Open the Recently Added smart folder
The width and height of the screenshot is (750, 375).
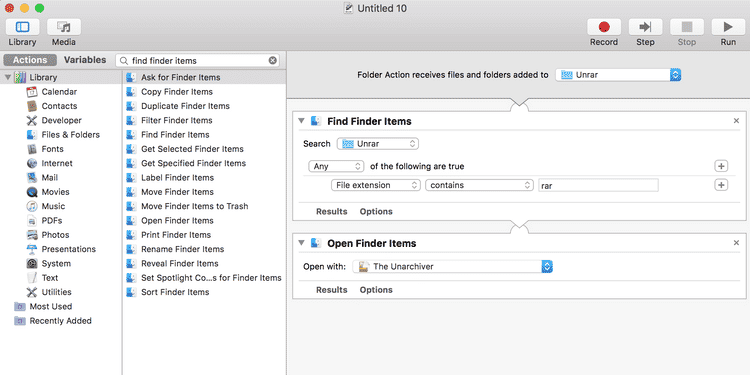pos(53,321)
